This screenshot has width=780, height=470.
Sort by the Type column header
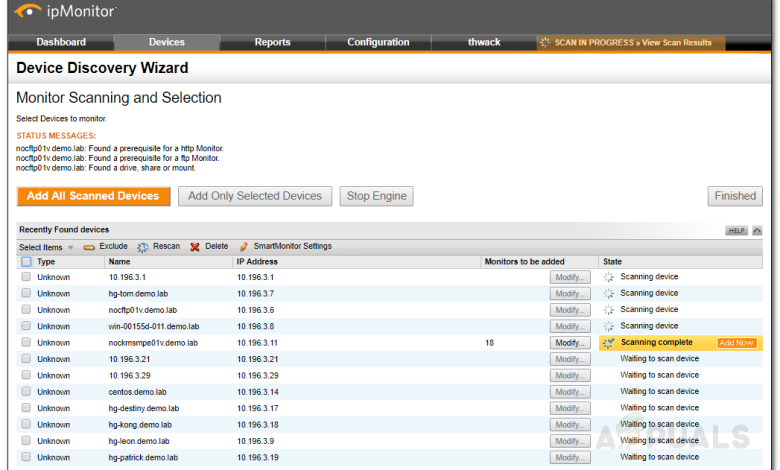click(46, 262)
